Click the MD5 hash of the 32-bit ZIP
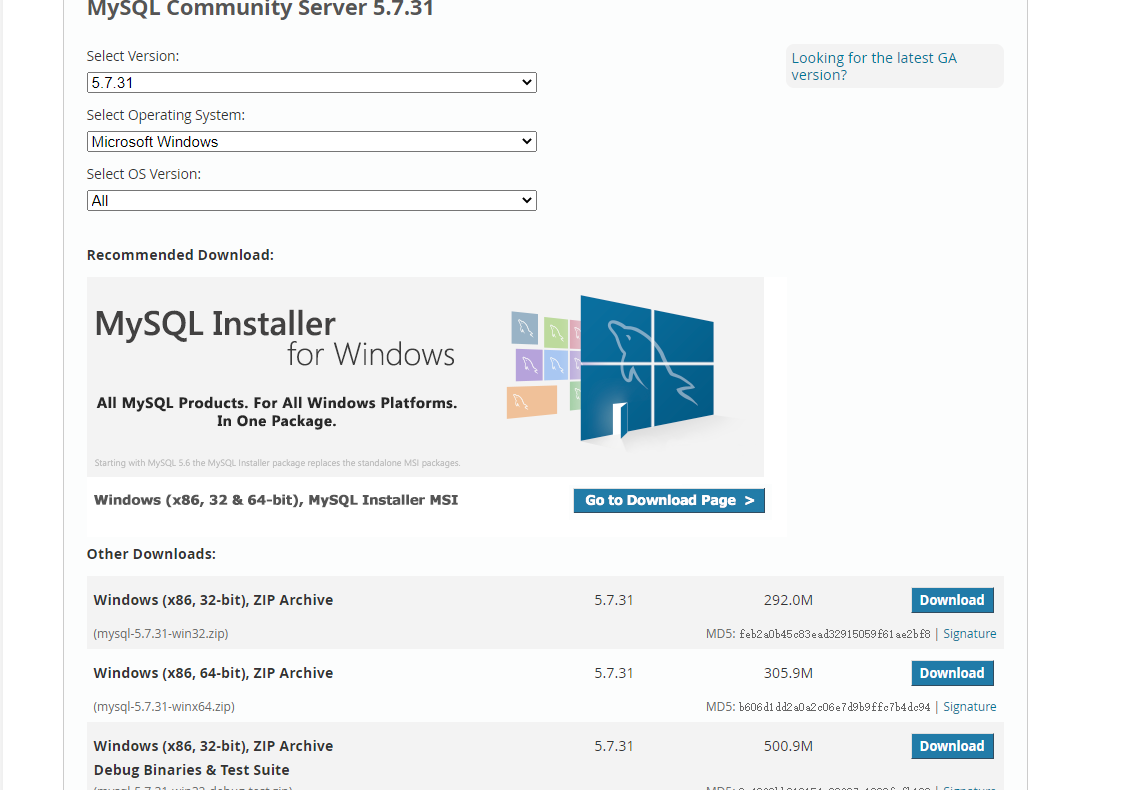The height and width of the screenshot is (790, 1131). coord(835,634)
